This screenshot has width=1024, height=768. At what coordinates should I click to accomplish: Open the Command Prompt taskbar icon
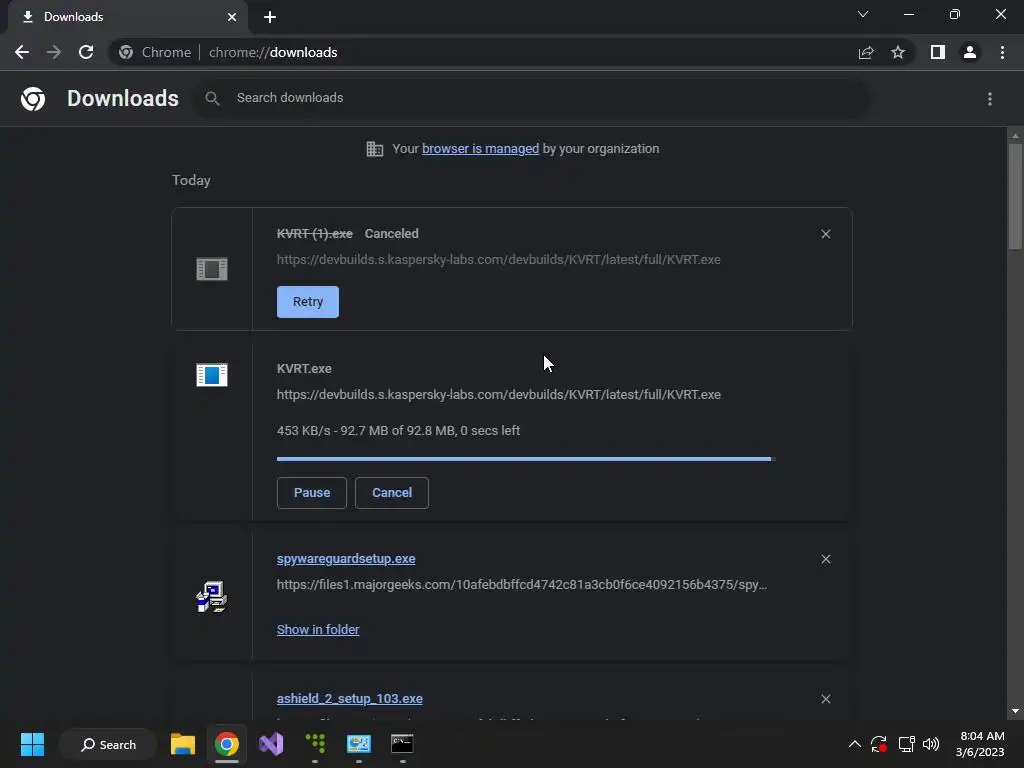coord(402,743)
